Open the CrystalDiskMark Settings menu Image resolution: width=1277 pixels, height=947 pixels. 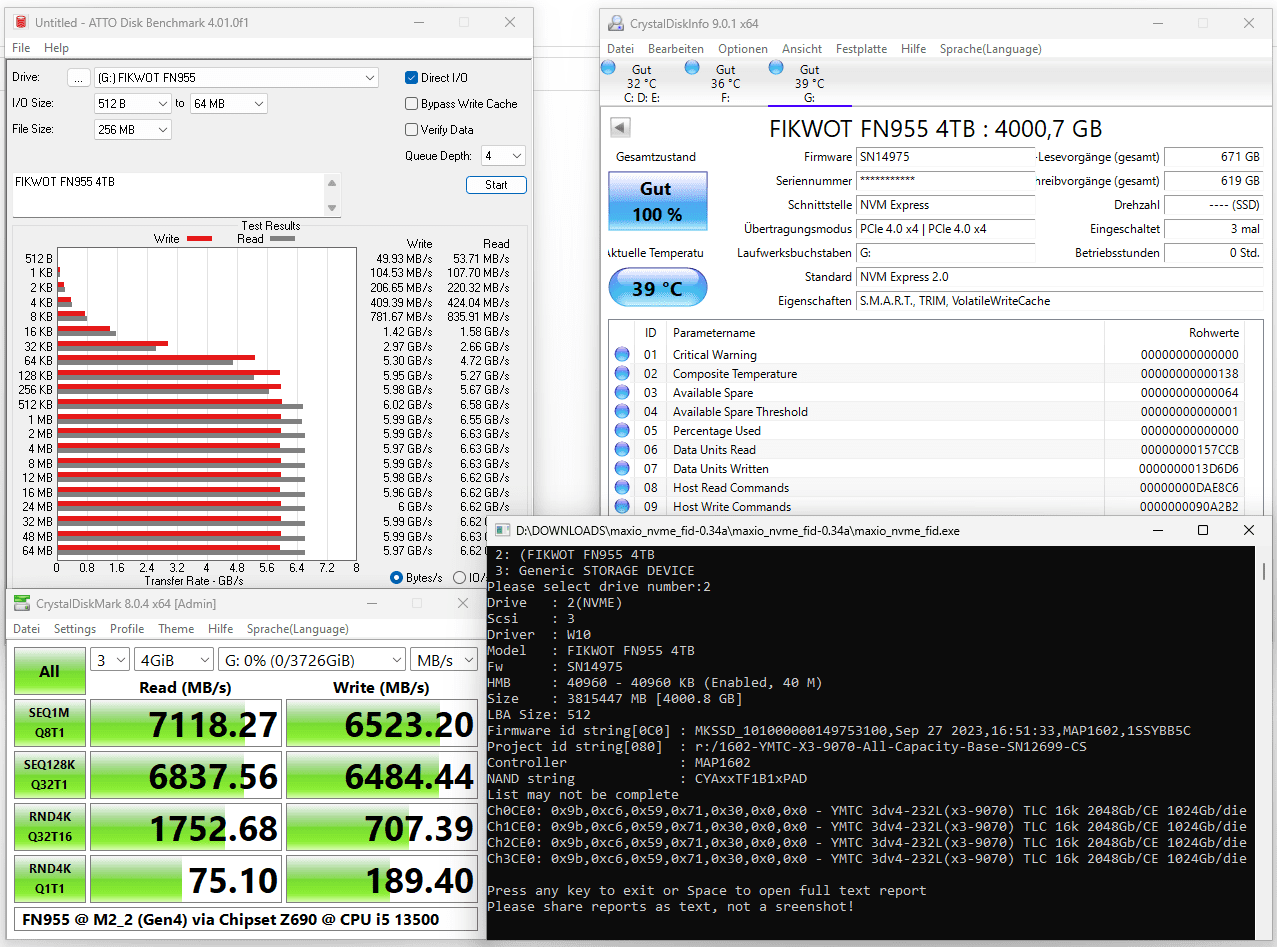(75, 629)
